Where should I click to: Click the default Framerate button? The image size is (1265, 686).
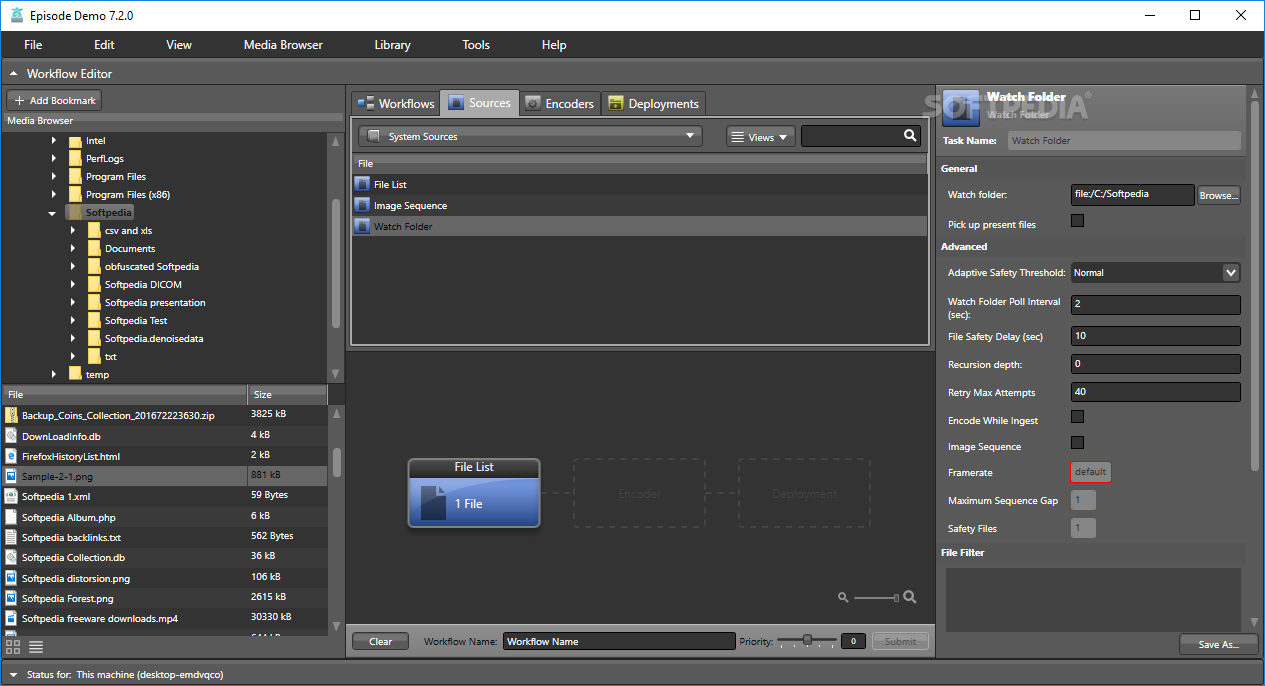click(1090, 472)
